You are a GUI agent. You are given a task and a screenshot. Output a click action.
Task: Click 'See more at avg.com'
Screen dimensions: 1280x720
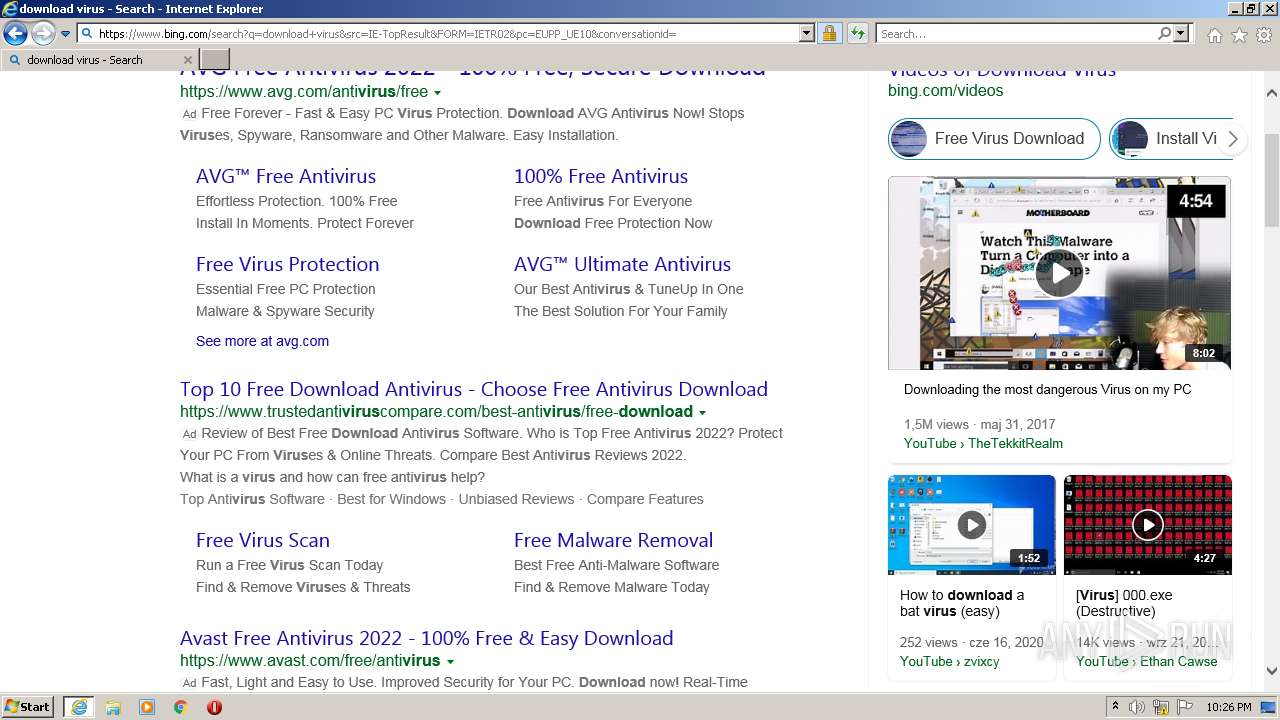pyautogui.click(x=262, y=341)
